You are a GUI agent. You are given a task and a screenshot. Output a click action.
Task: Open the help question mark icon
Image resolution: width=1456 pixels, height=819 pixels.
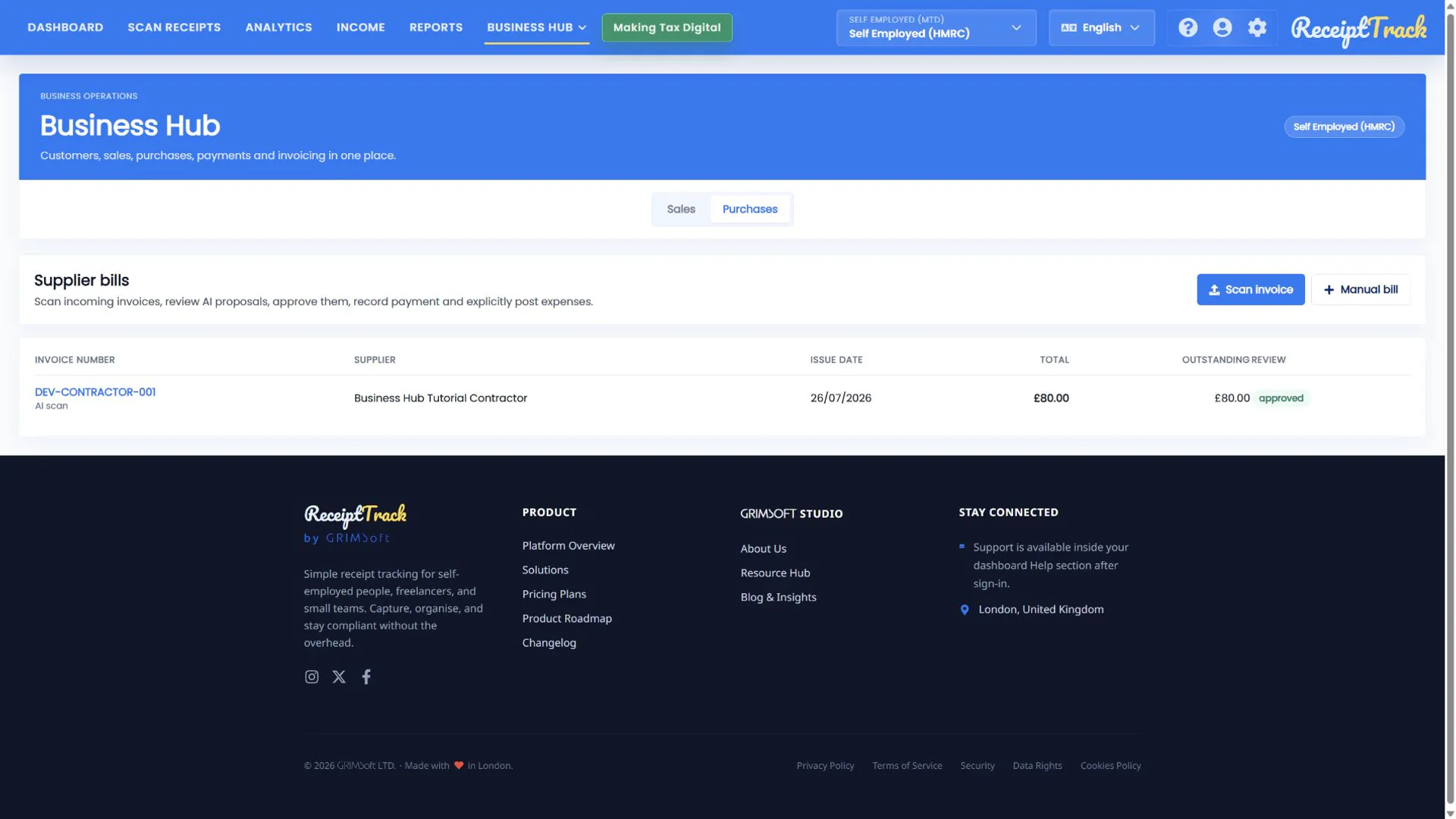click(x=1188, y=28)
